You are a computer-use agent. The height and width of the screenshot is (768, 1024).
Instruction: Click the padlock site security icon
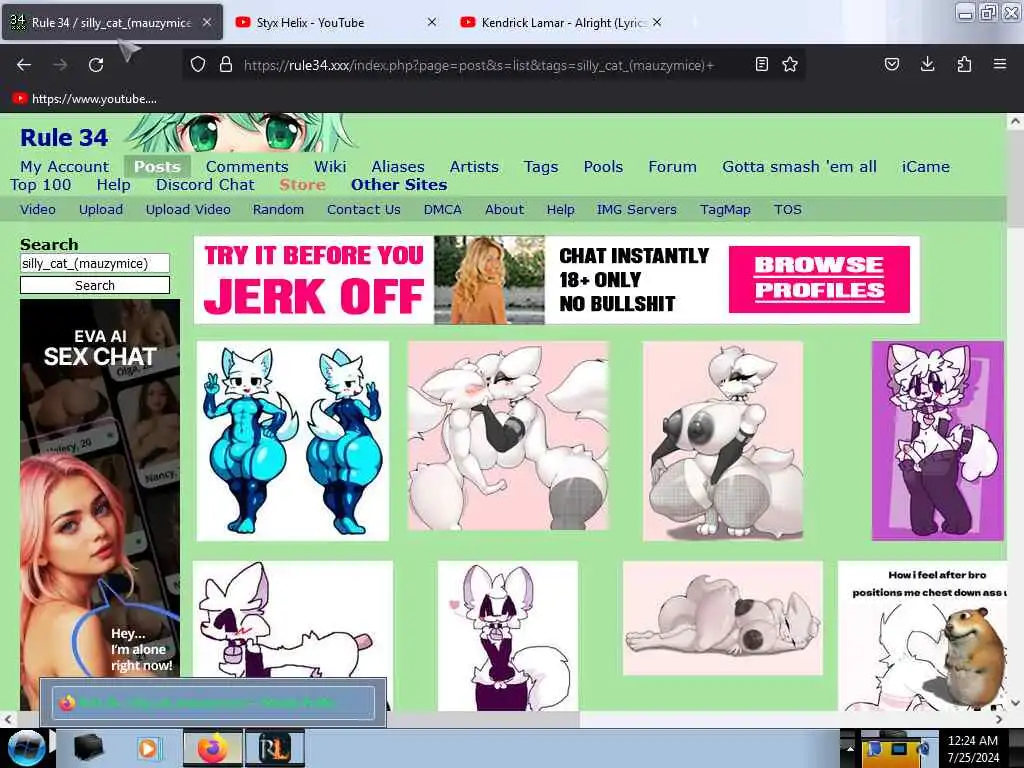point(226,64)
